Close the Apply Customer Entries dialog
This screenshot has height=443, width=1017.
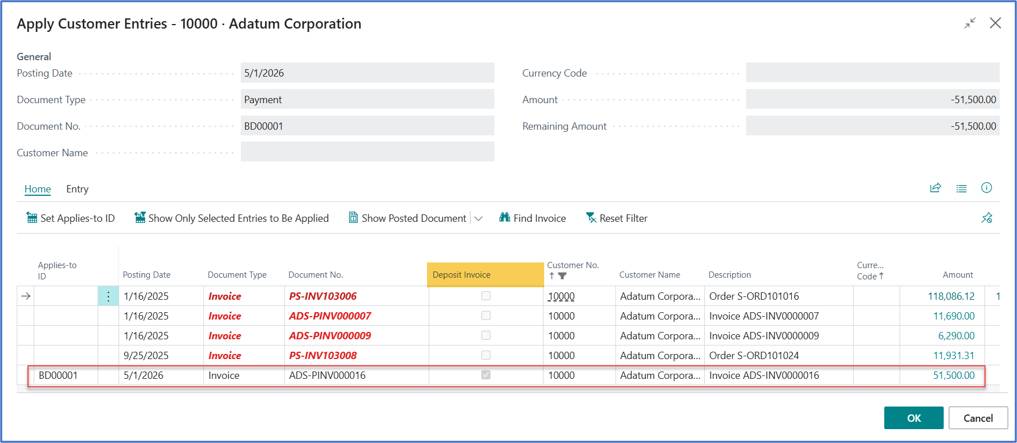point(995,23)
